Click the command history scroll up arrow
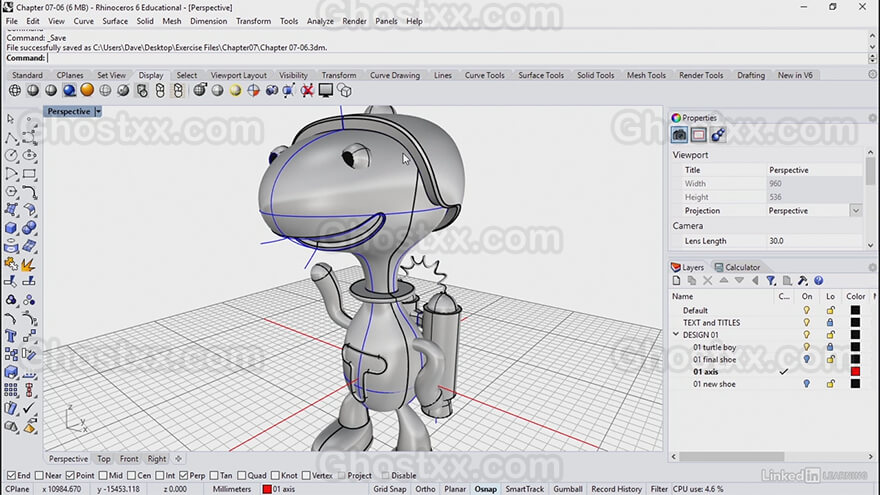880x495 pixels. point(872,37)
